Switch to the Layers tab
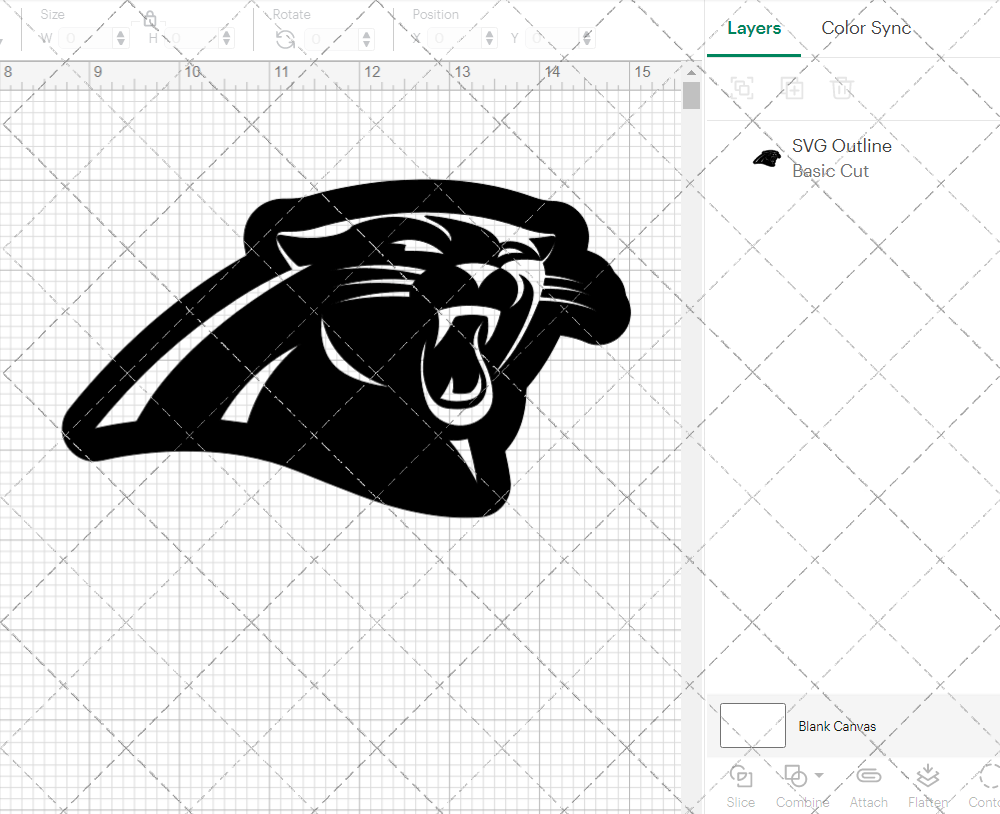Image resolution: width=1000 pixels, height=814 pixels. pos(754,28)
